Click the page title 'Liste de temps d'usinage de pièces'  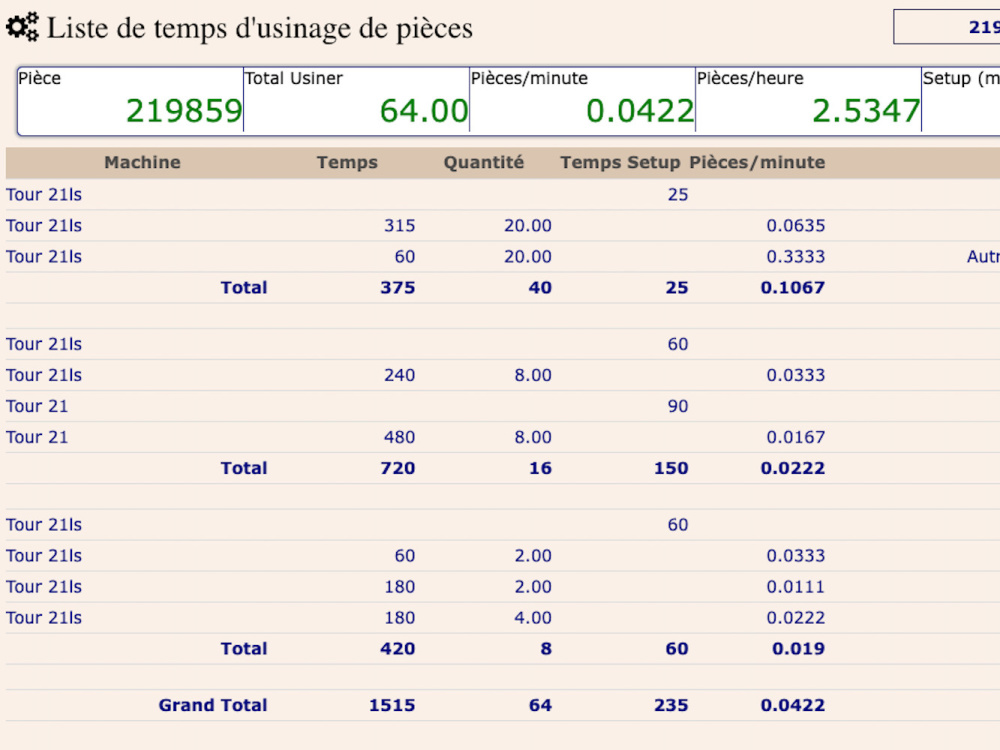click(x=260, y=28)
